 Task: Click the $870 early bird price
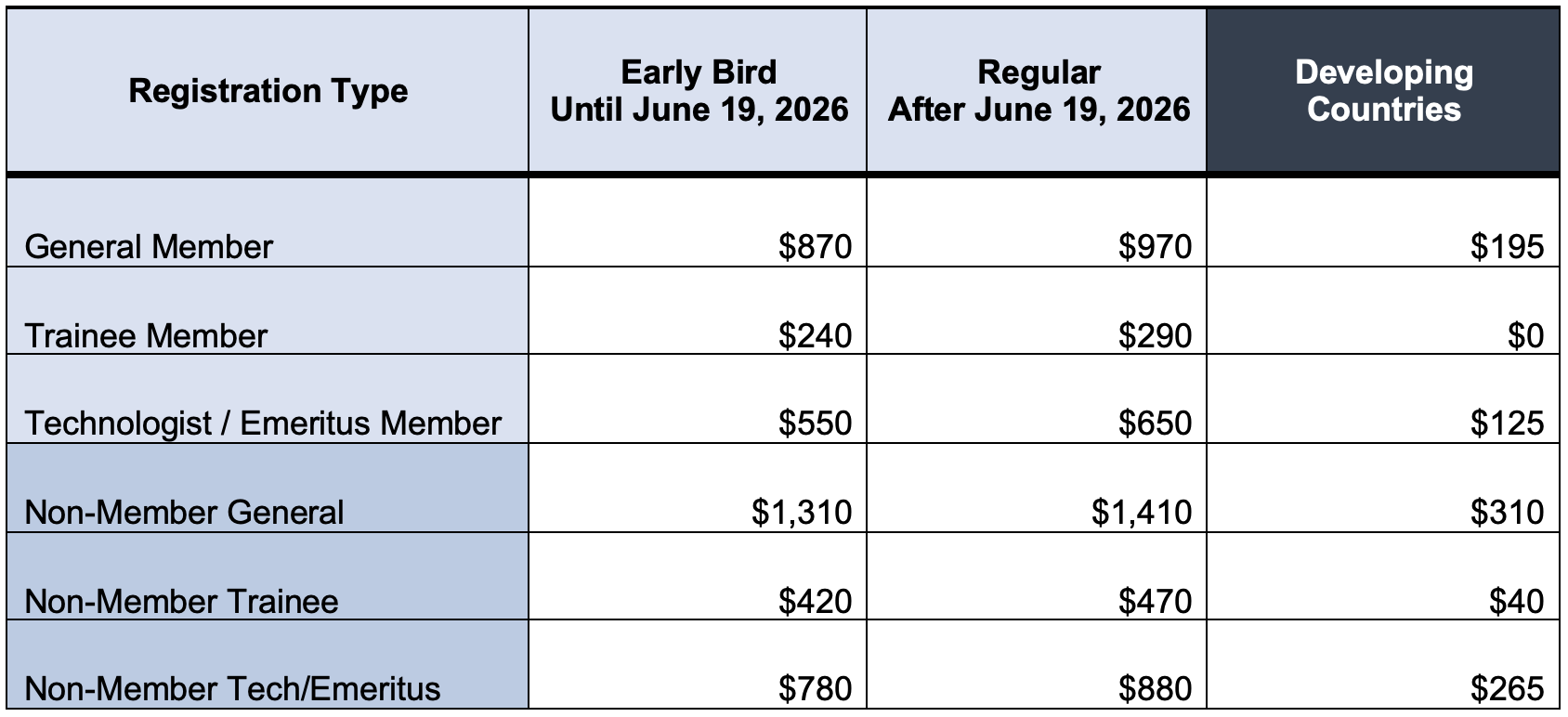click(x=815, y=247)
